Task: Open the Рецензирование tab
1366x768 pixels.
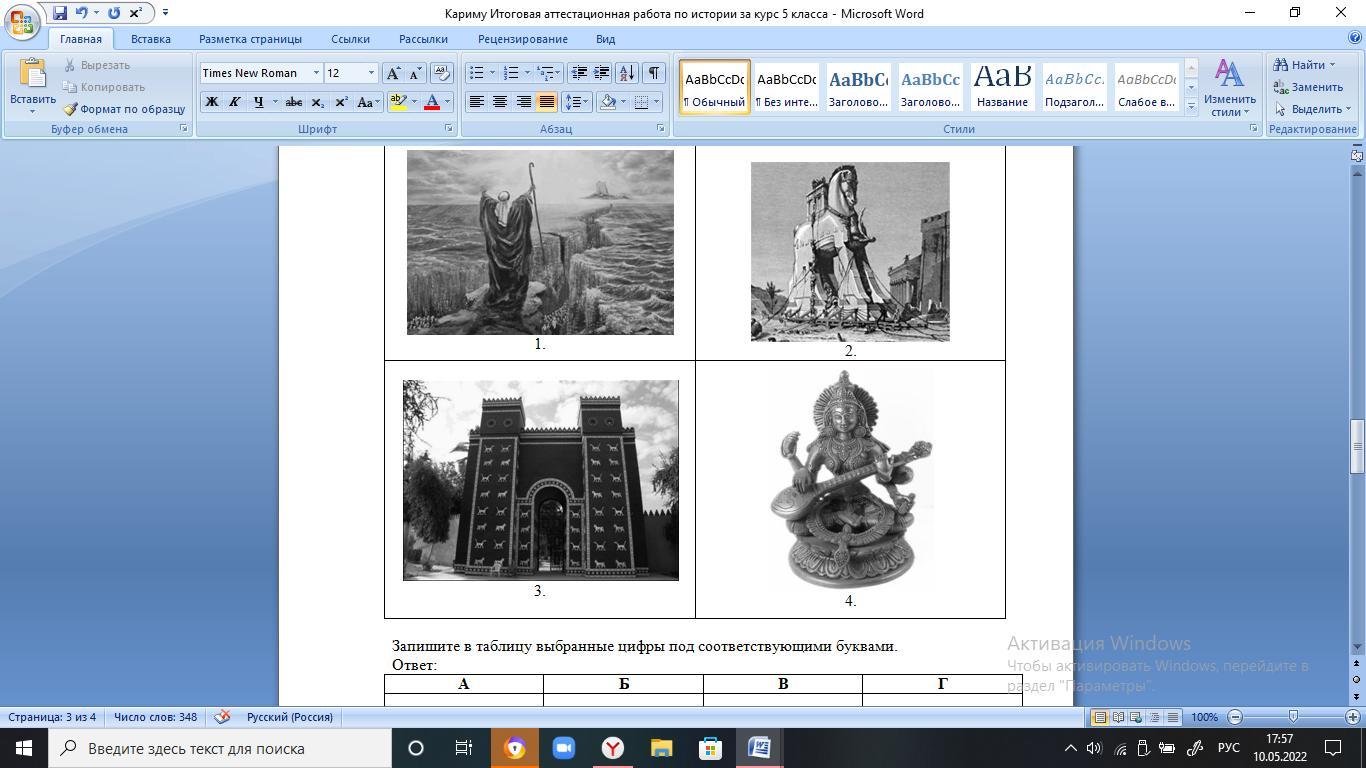Action: [522, 39]
